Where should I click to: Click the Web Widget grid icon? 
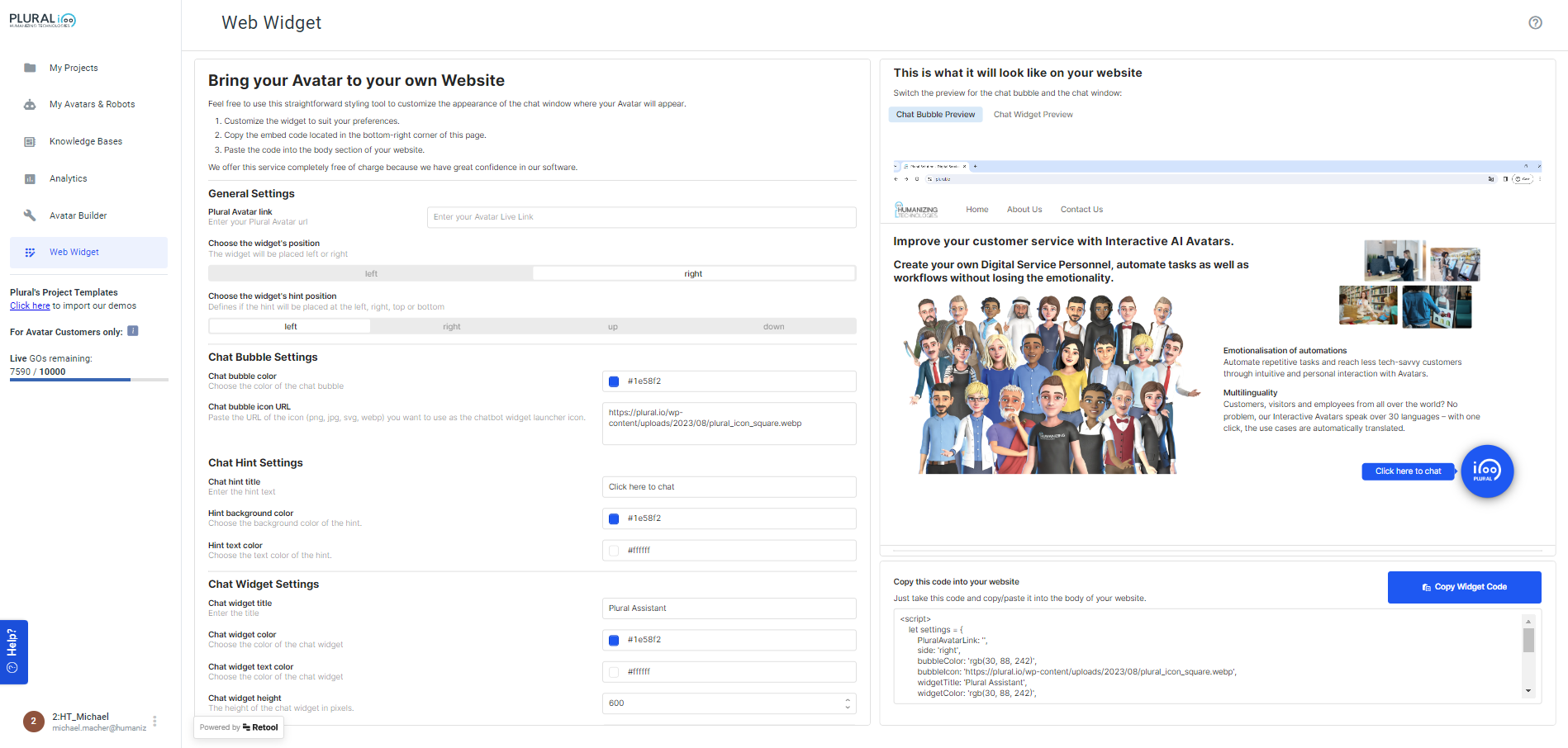click(x=30, y=253)
